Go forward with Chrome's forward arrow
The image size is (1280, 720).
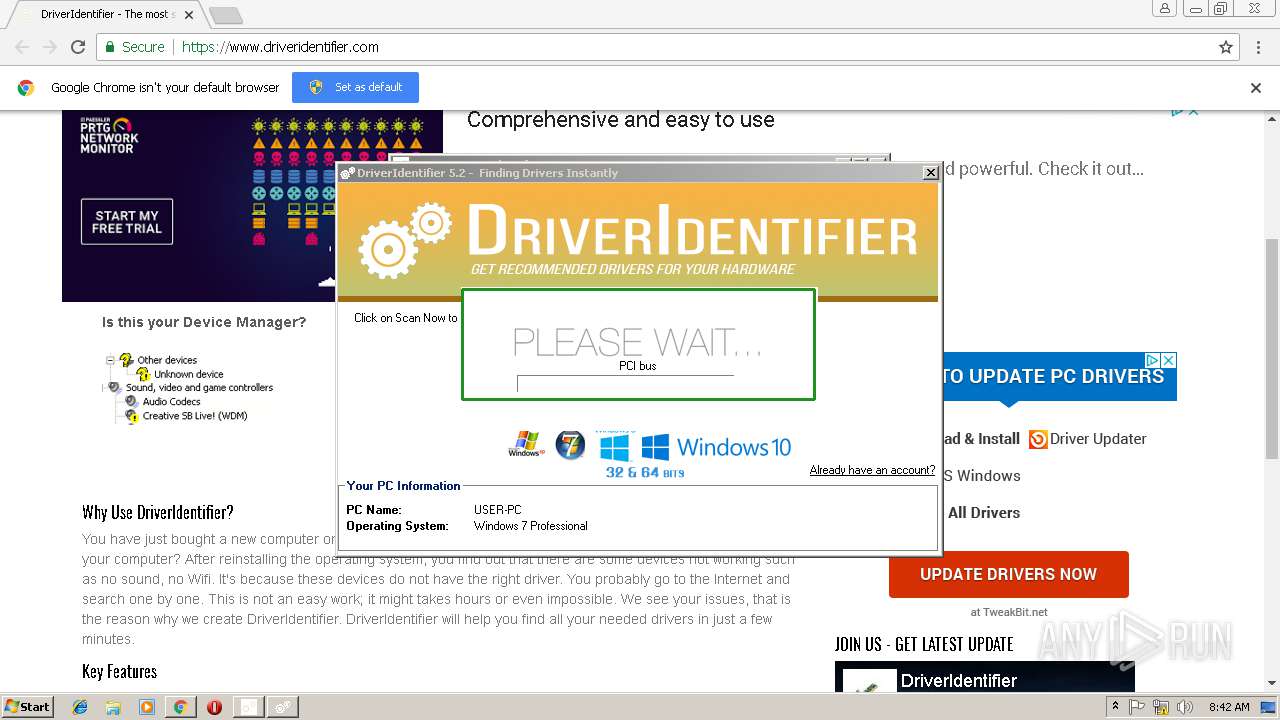tap(50, 47)
